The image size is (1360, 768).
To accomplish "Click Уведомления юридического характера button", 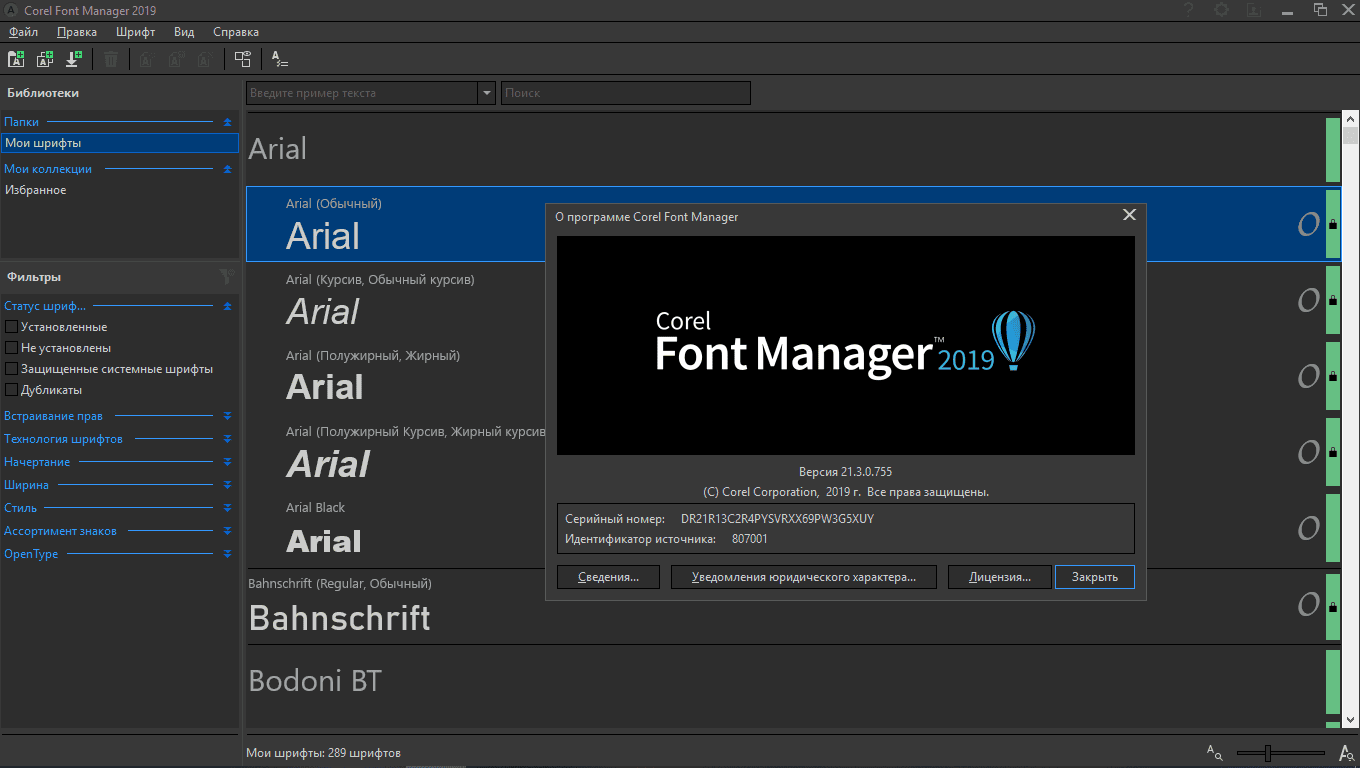I will click(804, 577).
